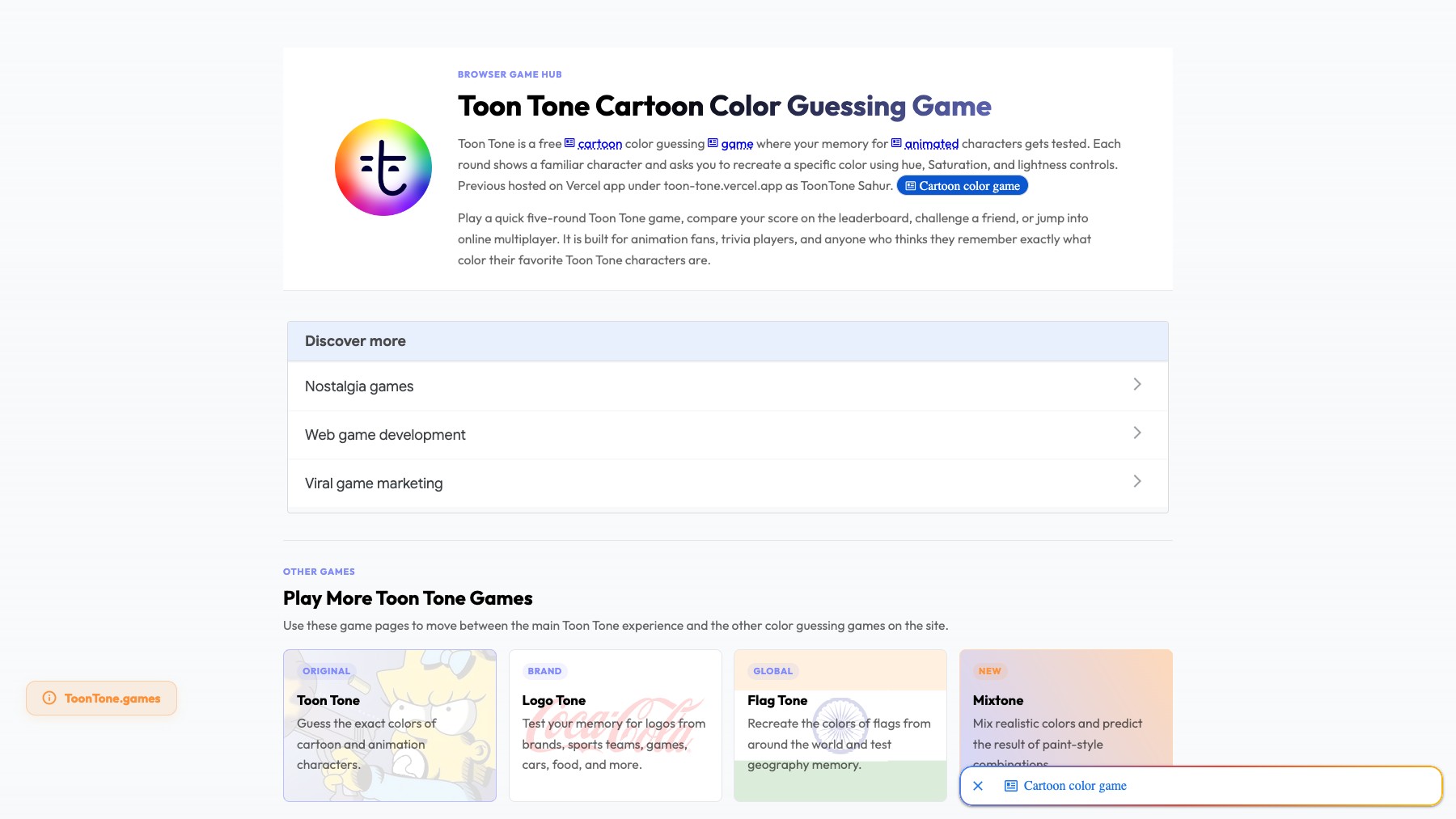Click the Play More Toon Tone Games heading
1456x819 pixels.
[x=408, y=598]
